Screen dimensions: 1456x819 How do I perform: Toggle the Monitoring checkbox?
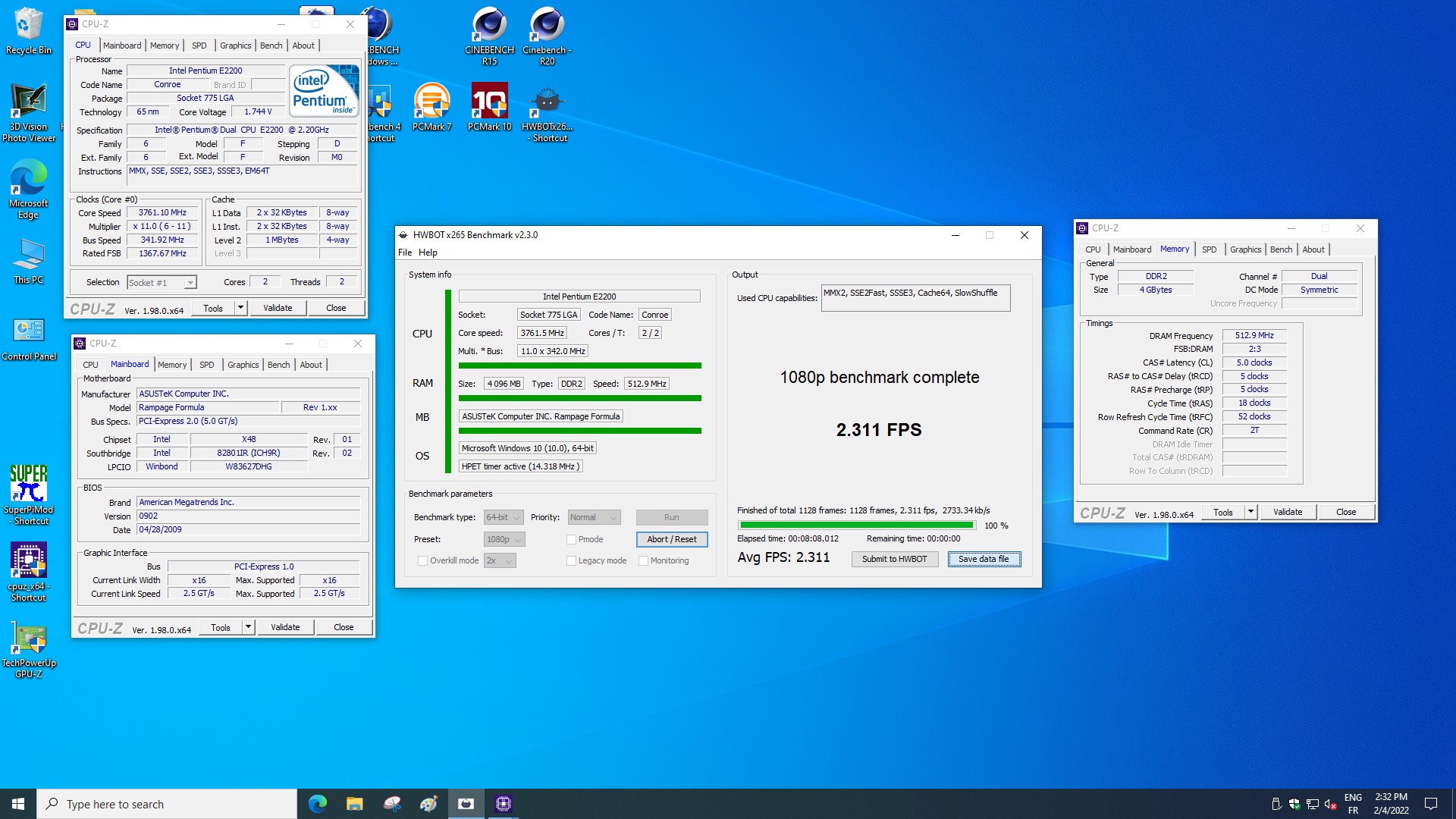coord(643,560)
